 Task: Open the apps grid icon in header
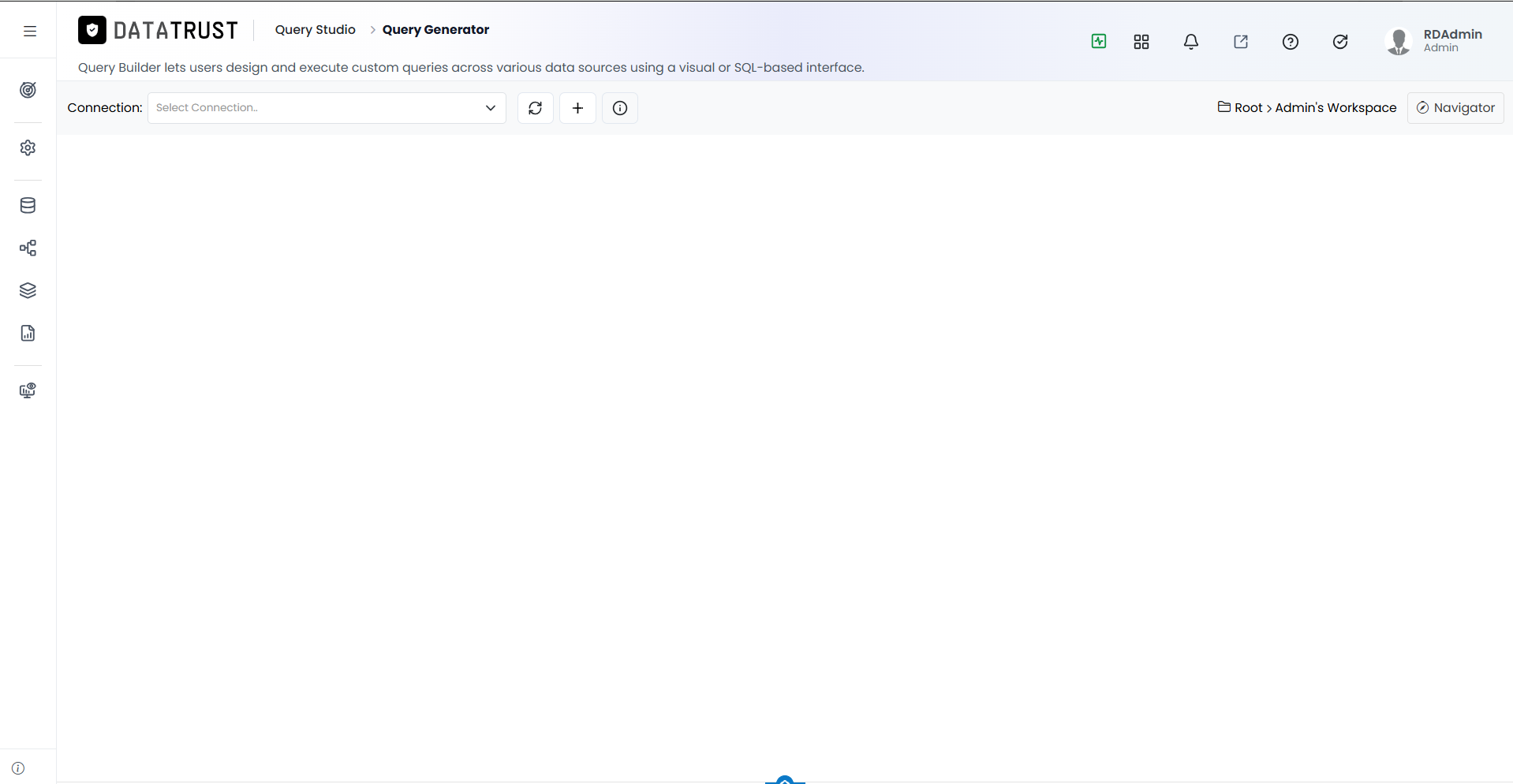(1141, 42)
